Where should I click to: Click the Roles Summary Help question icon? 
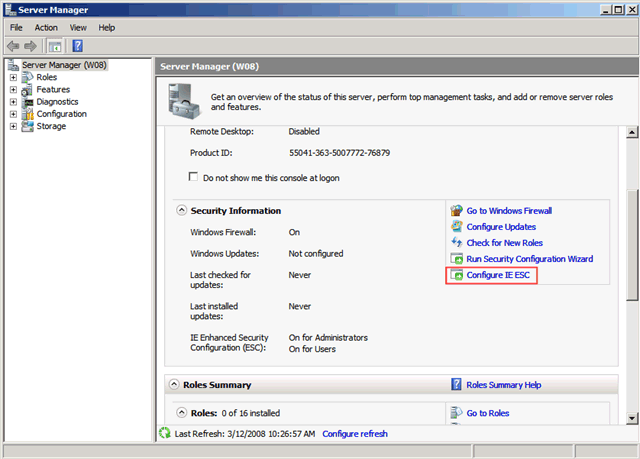pyautogui.click(x=456, y=384)
